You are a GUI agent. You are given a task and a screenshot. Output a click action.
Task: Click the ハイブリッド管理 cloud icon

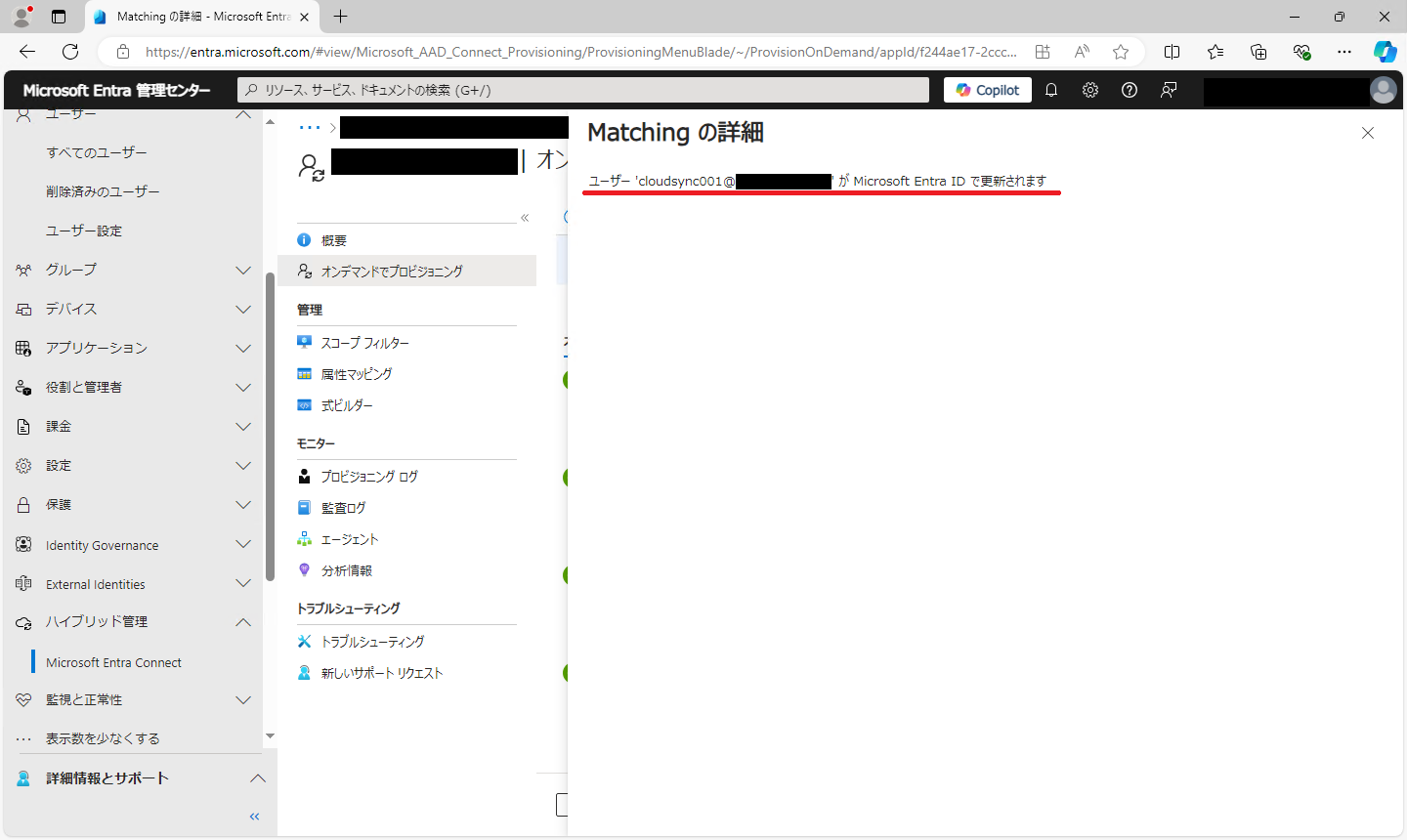tap(23, 622)
